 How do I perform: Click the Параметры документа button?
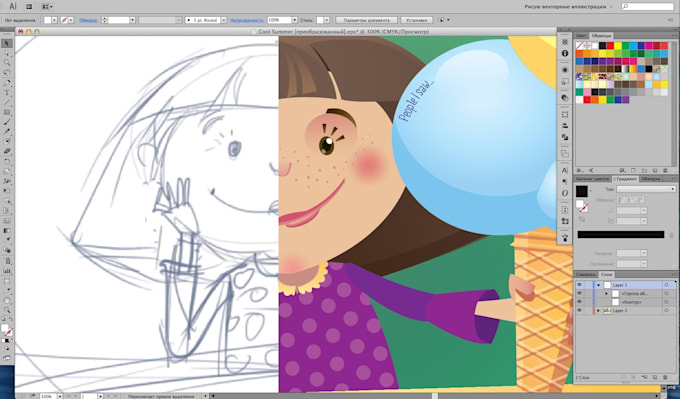[x=366, y=20]
